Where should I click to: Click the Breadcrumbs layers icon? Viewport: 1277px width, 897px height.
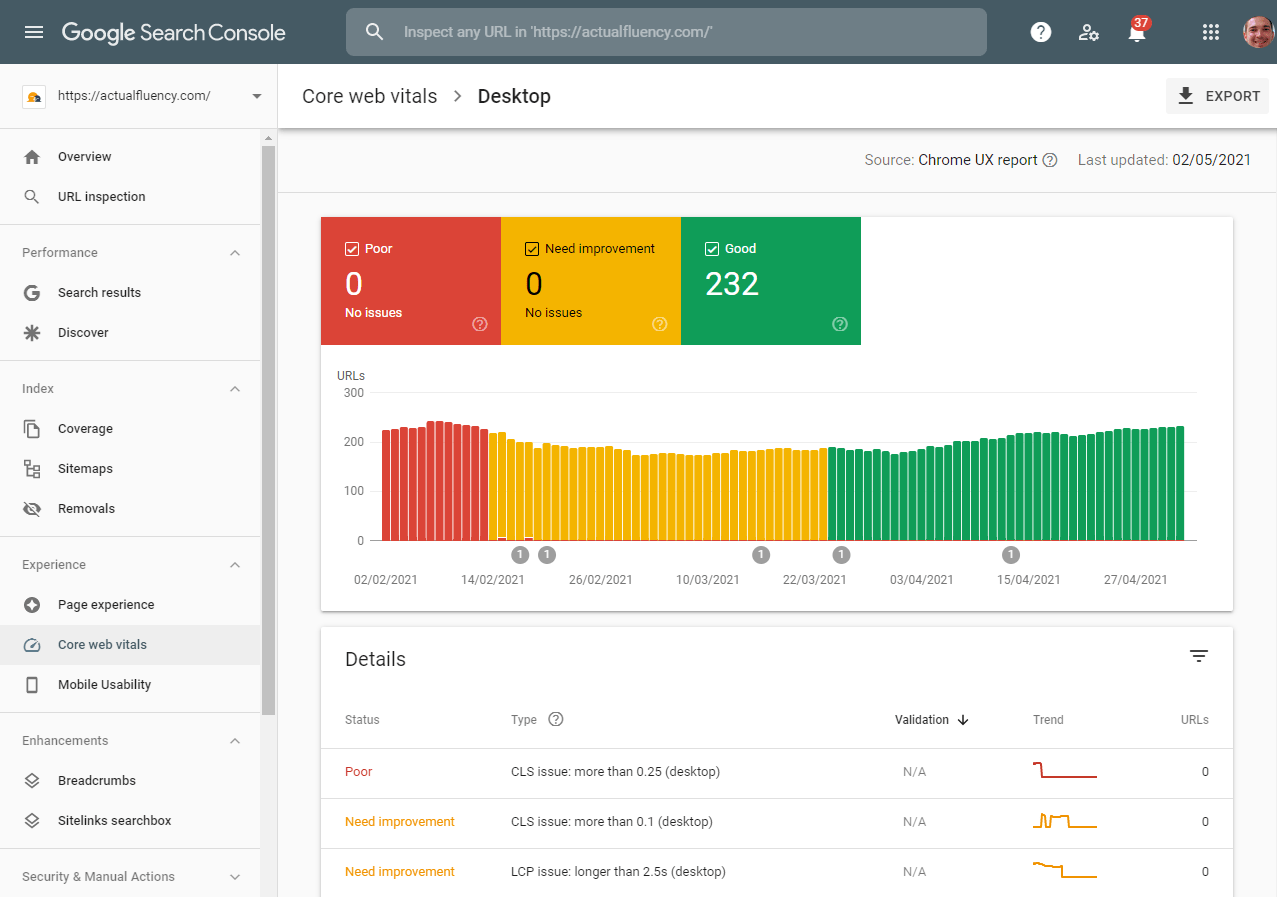(x=32, y=781)
